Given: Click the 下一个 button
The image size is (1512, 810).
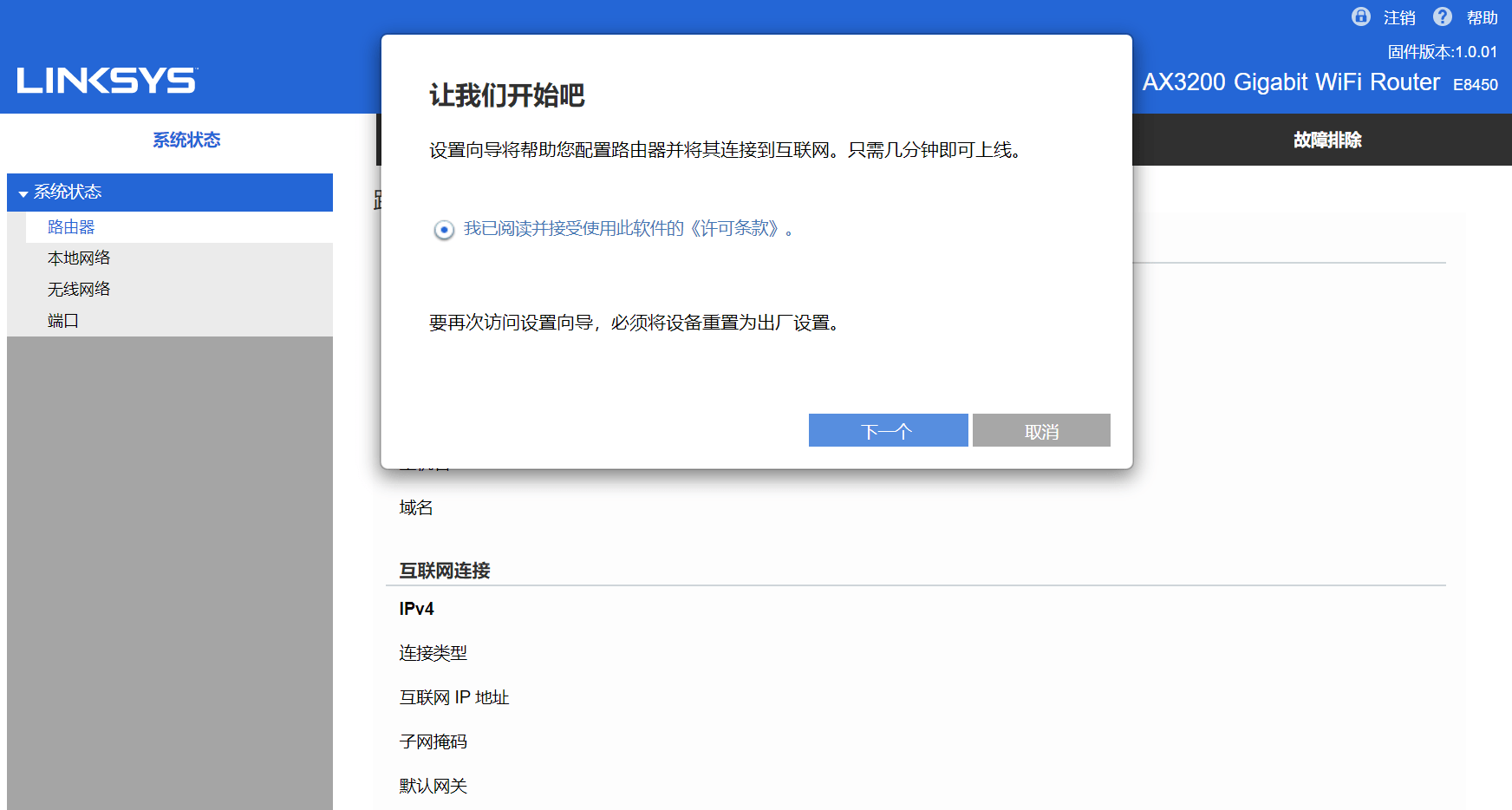Looking at the screenshot, I should pos(888,431).
